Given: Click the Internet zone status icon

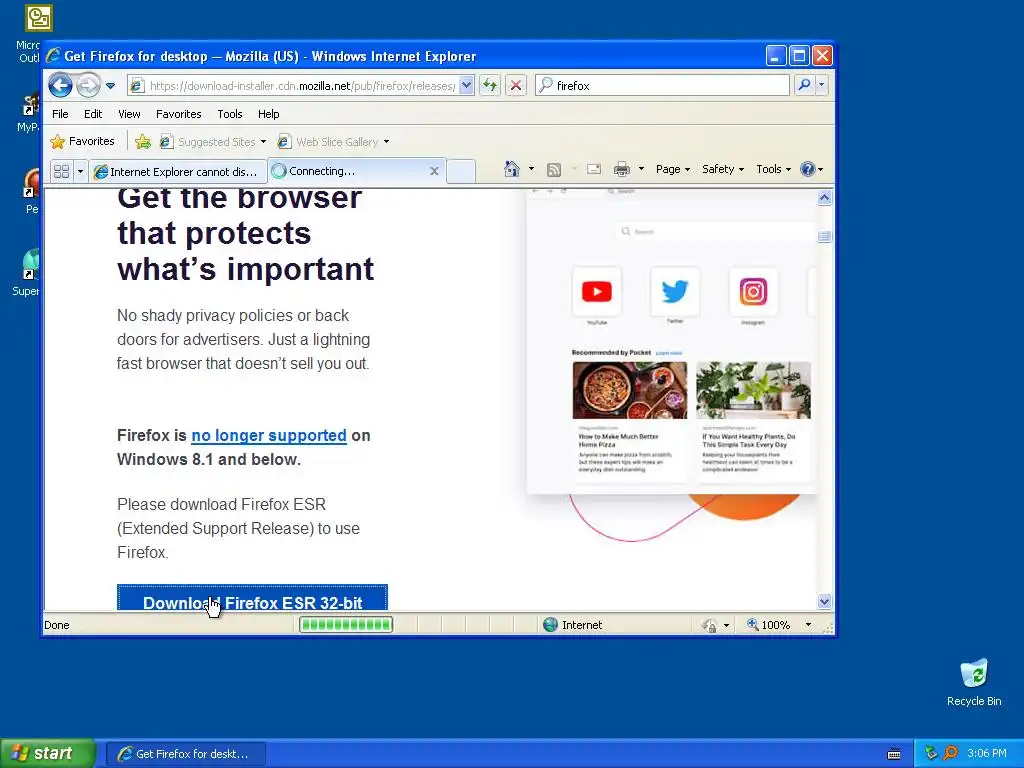Looking at the screenshot, I should 551,625.
